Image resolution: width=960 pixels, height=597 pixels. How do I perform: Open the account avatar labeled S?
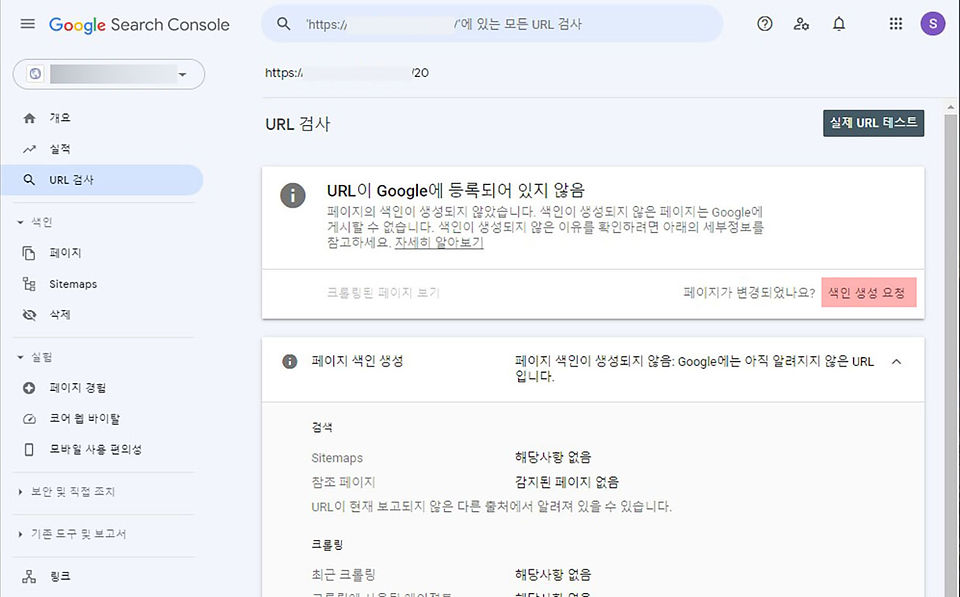tap(932, 24)
